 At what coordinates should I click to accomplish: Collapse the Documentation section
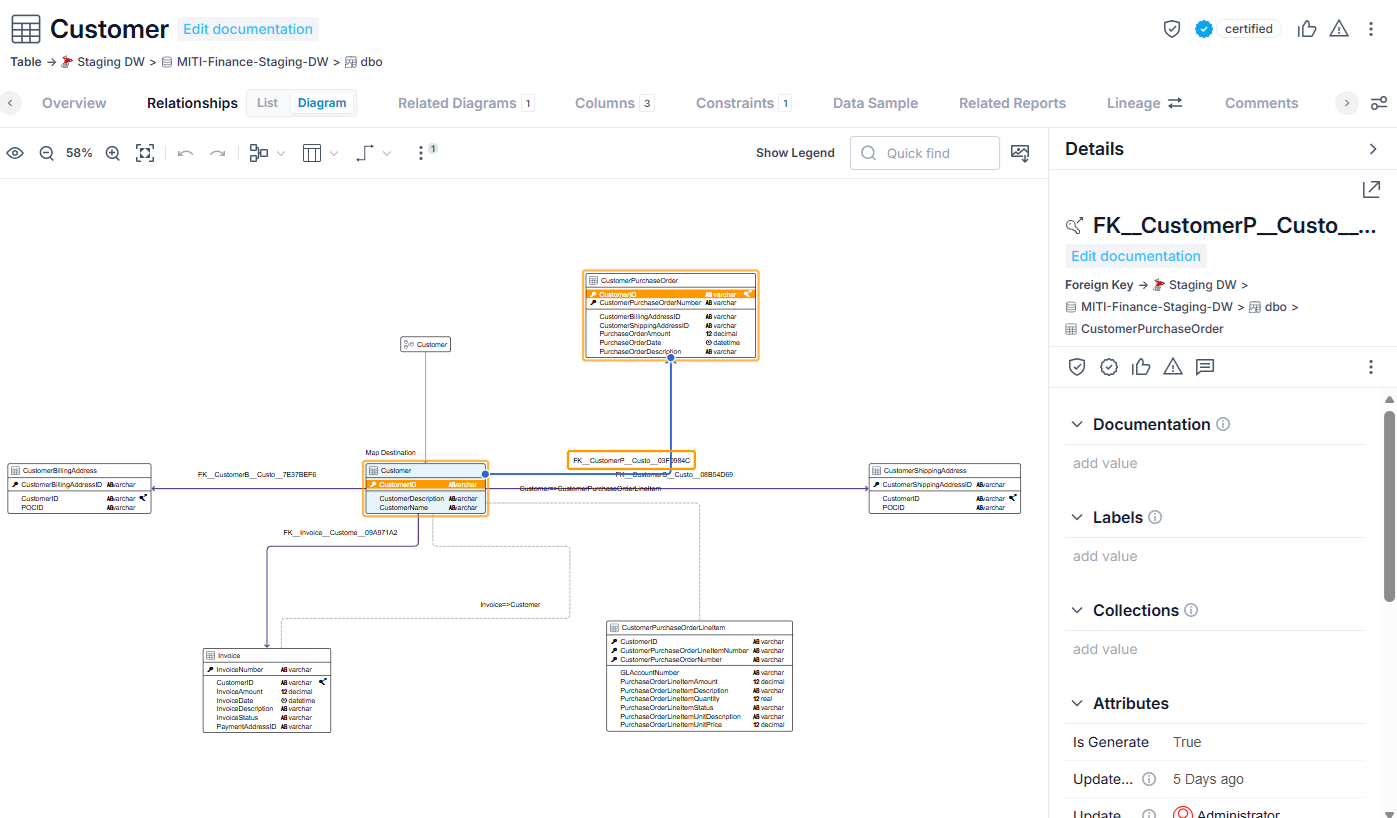(1077, 424)
